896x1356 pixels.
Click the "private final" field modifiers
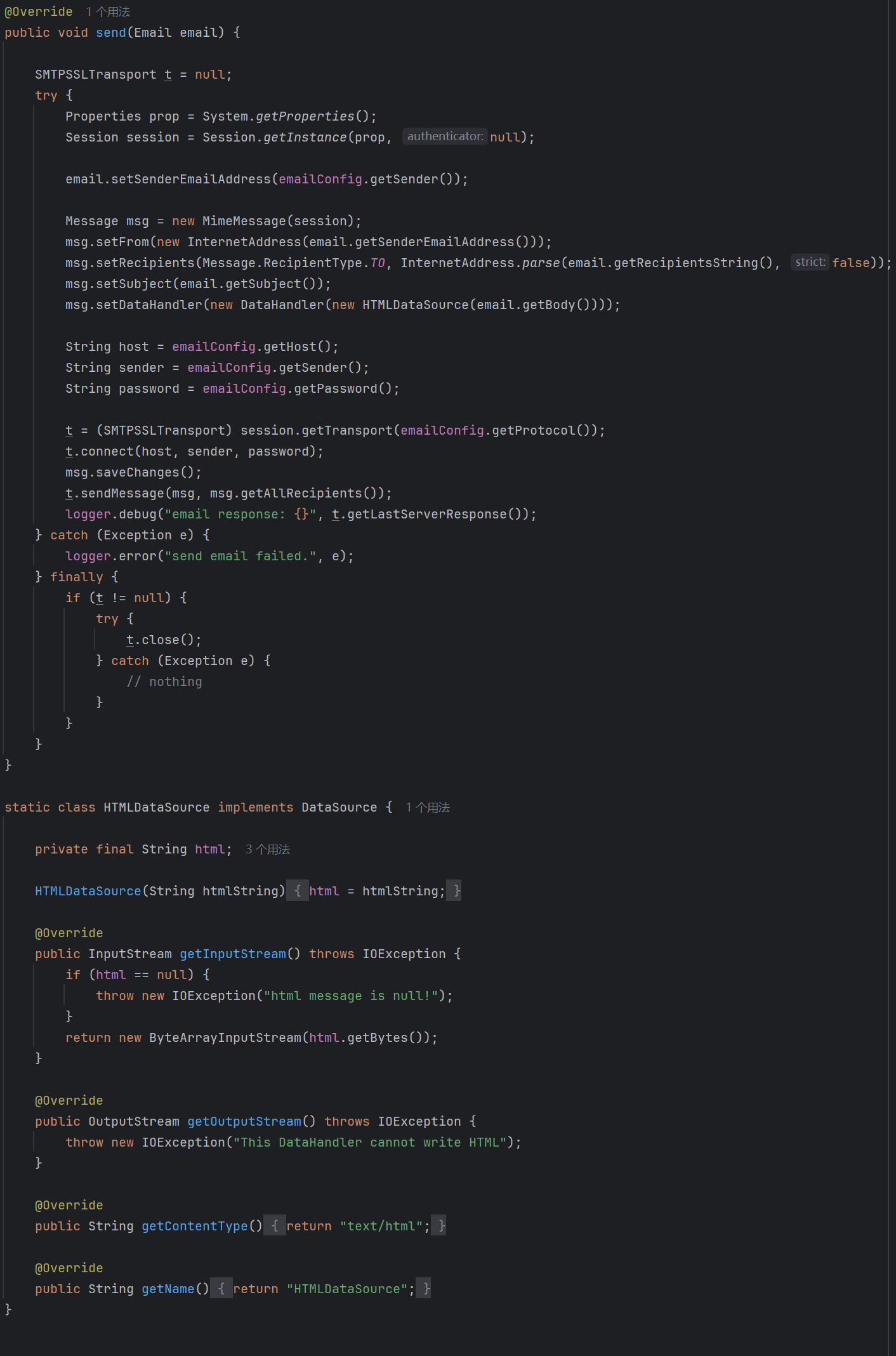click(x=84, y=849)
